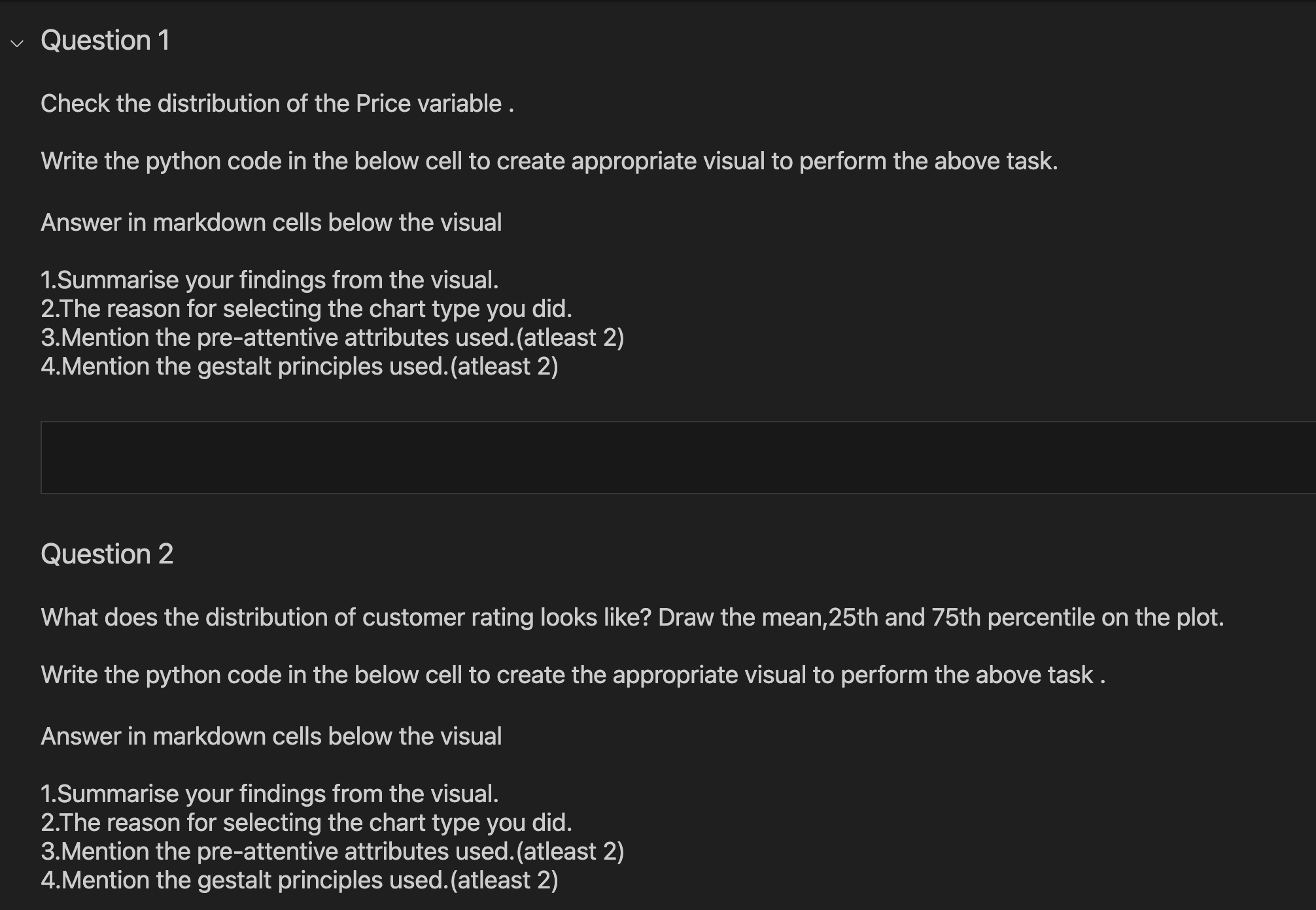The height and width of the screenshot is (910, 1316).
Task: Click the 'Write the python code' instruction under Question 1
Action: click(x=549, y=161)
